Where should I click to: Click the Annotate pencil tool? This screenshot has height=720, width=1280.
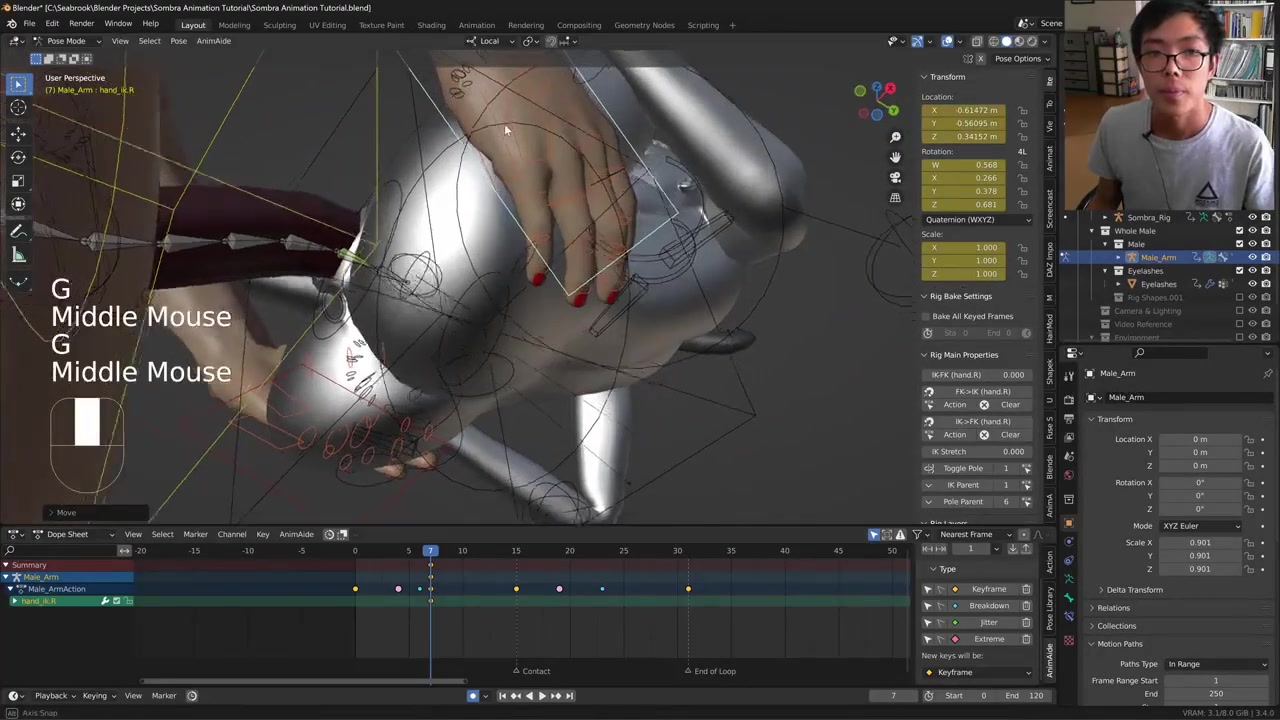pos(18,231)
